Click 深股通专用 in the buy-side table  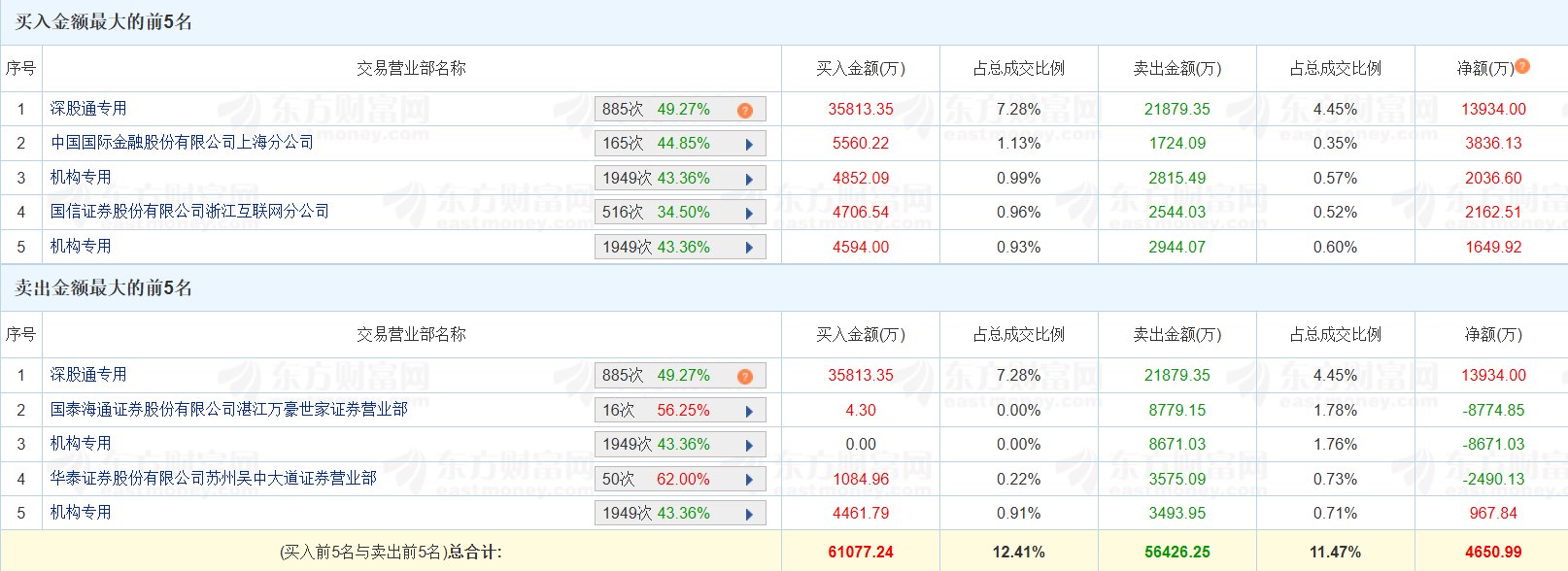88,109
